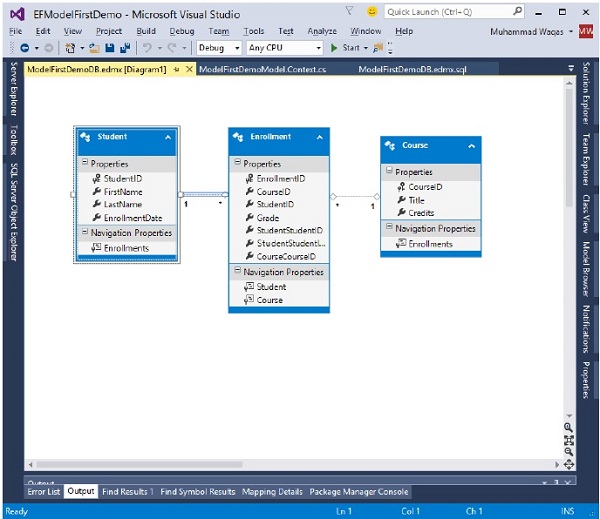The width and height of the screenshot is (600, 519).
Task: Collapse the Student entity chevron
Action: tap(168, 137)
